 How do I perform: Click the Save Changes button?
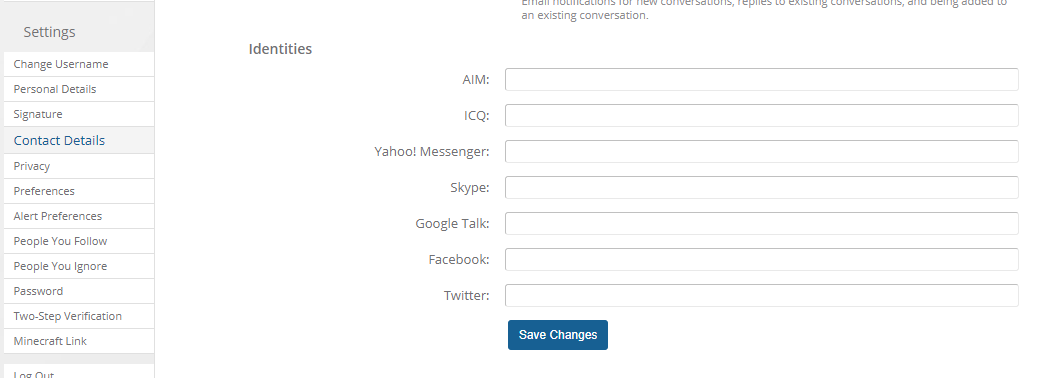557,335
